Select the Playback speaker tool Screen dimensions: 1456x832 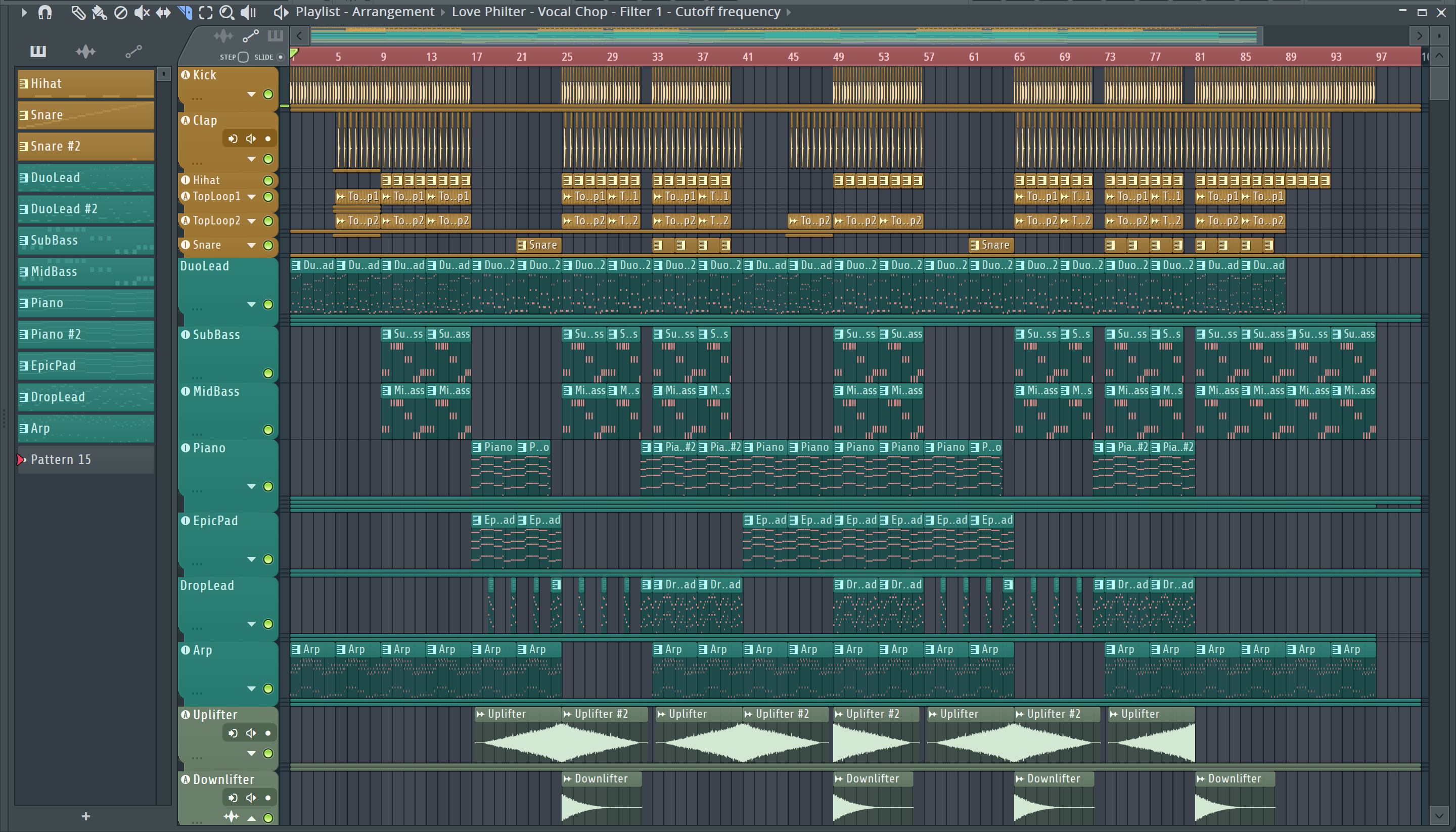pos(248,12)
